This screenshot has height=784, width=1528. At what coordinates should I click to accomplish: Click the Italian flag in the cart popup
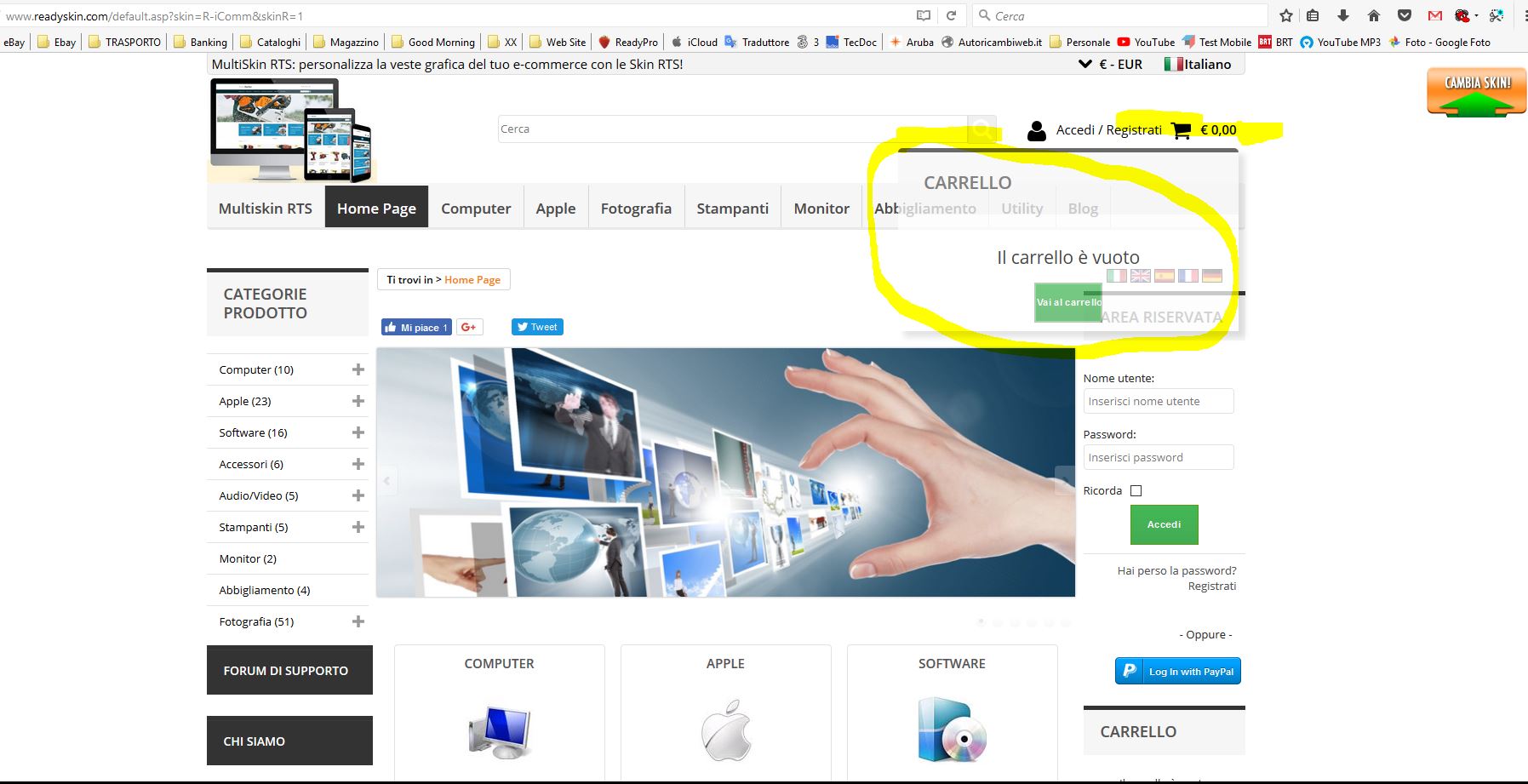pos(1117,276)
